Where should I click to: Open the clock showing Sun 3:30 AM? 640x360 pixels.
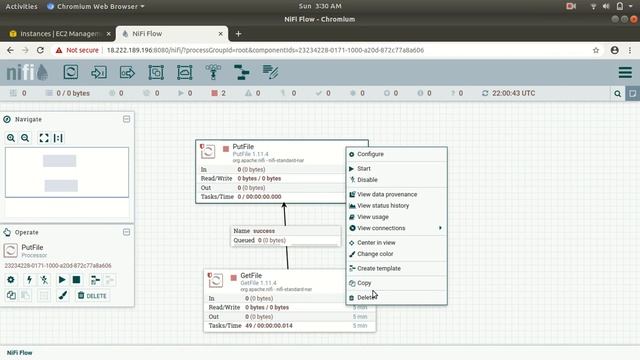320,7
